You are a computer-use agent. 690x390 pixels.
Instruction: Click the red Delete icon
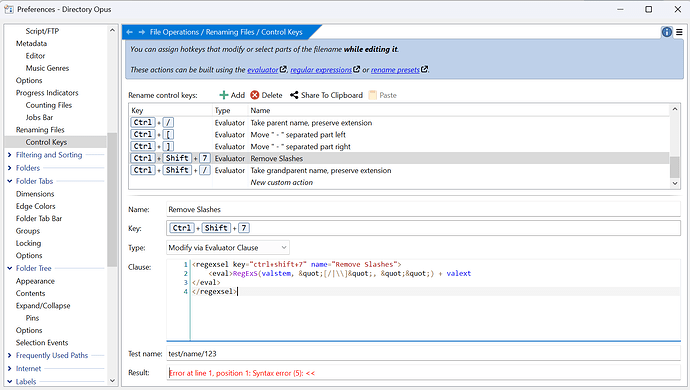(255, 95)
